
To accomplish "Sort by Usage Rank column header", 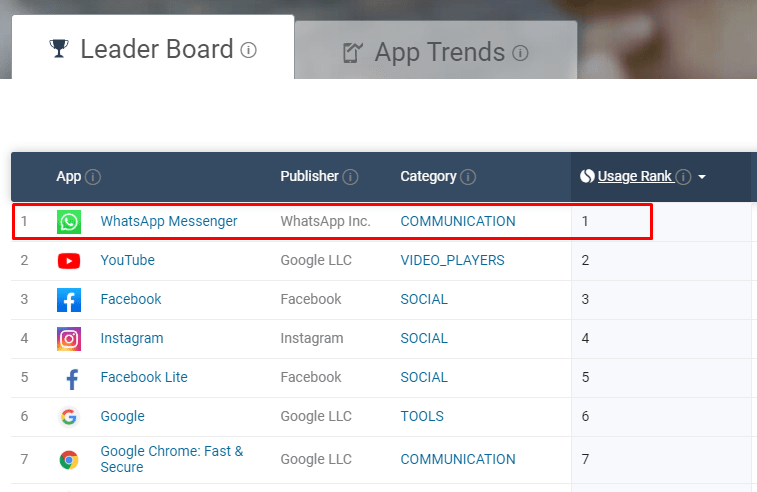I will click(x=635, y=176).
